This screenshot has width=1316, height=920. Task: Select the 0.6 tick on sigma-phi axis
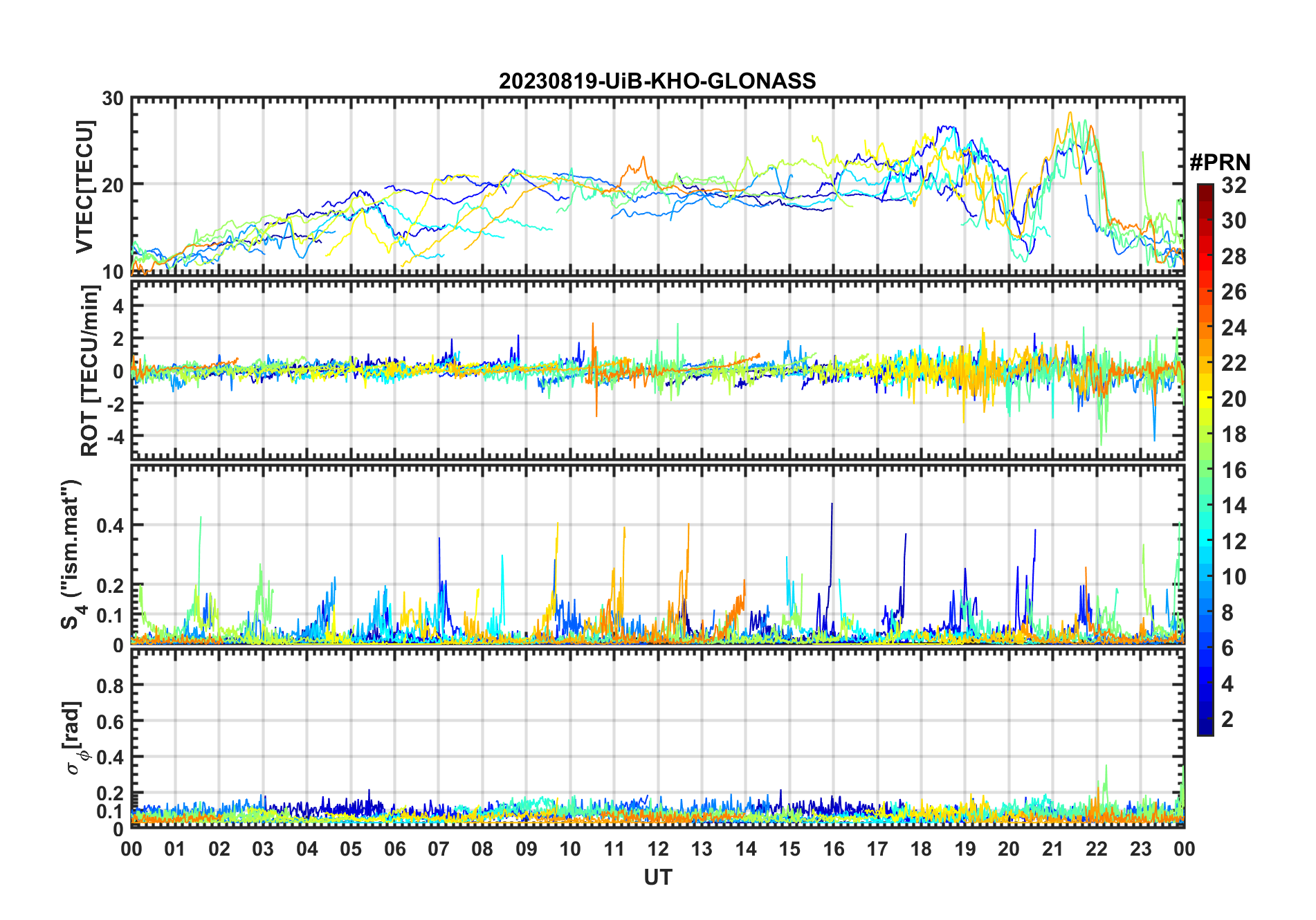pyautogui.click(x=110, y=721)
